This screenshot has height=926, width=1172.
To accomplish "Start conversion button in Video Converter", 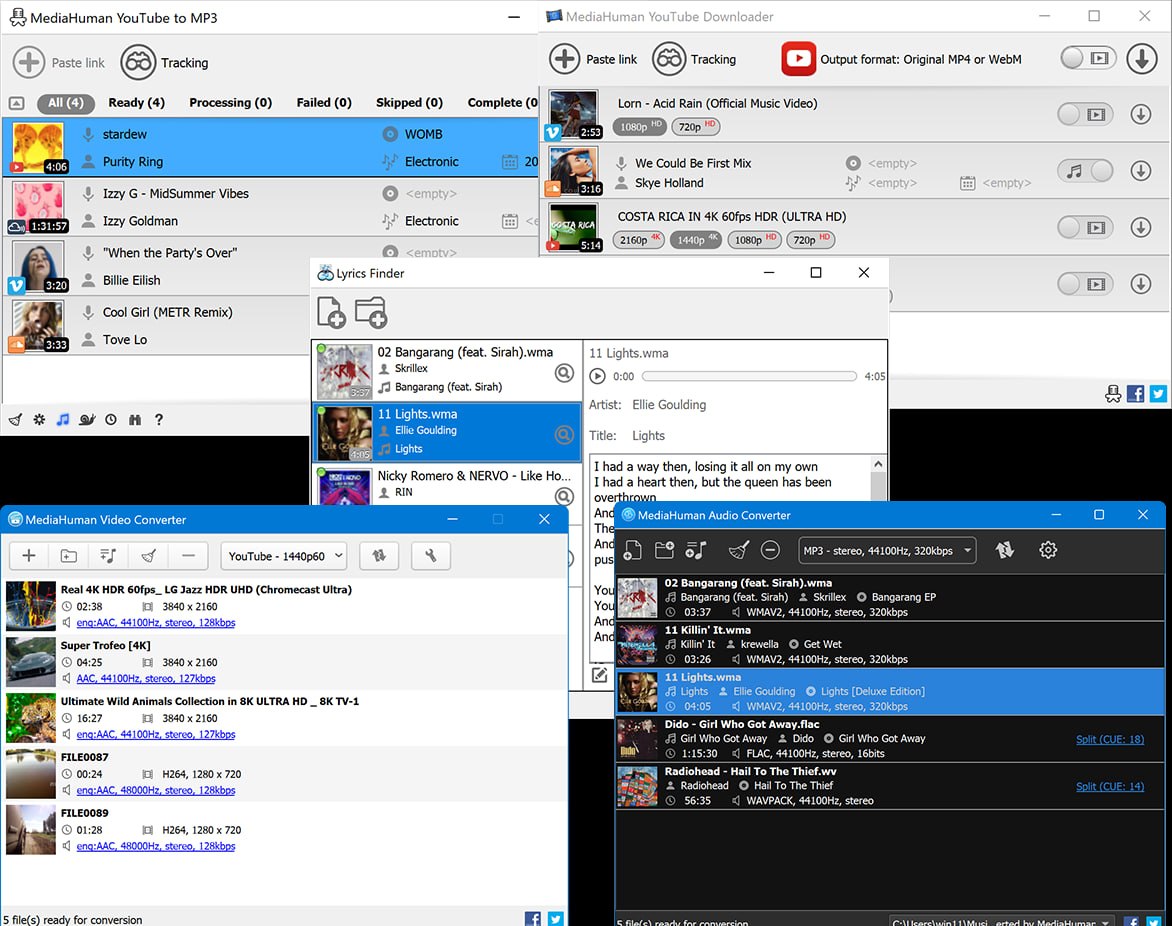I will 379,555.
